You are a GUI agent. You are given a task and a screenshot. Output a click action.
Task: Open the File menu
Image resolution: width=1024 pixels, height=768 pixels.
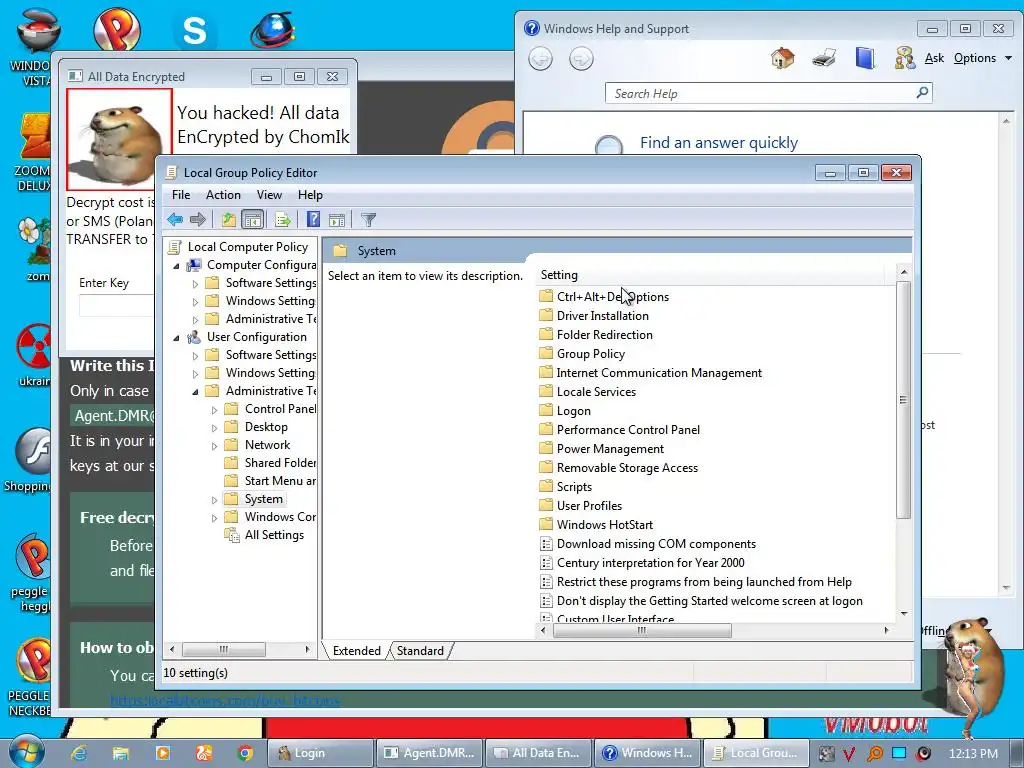pos(181,195)
